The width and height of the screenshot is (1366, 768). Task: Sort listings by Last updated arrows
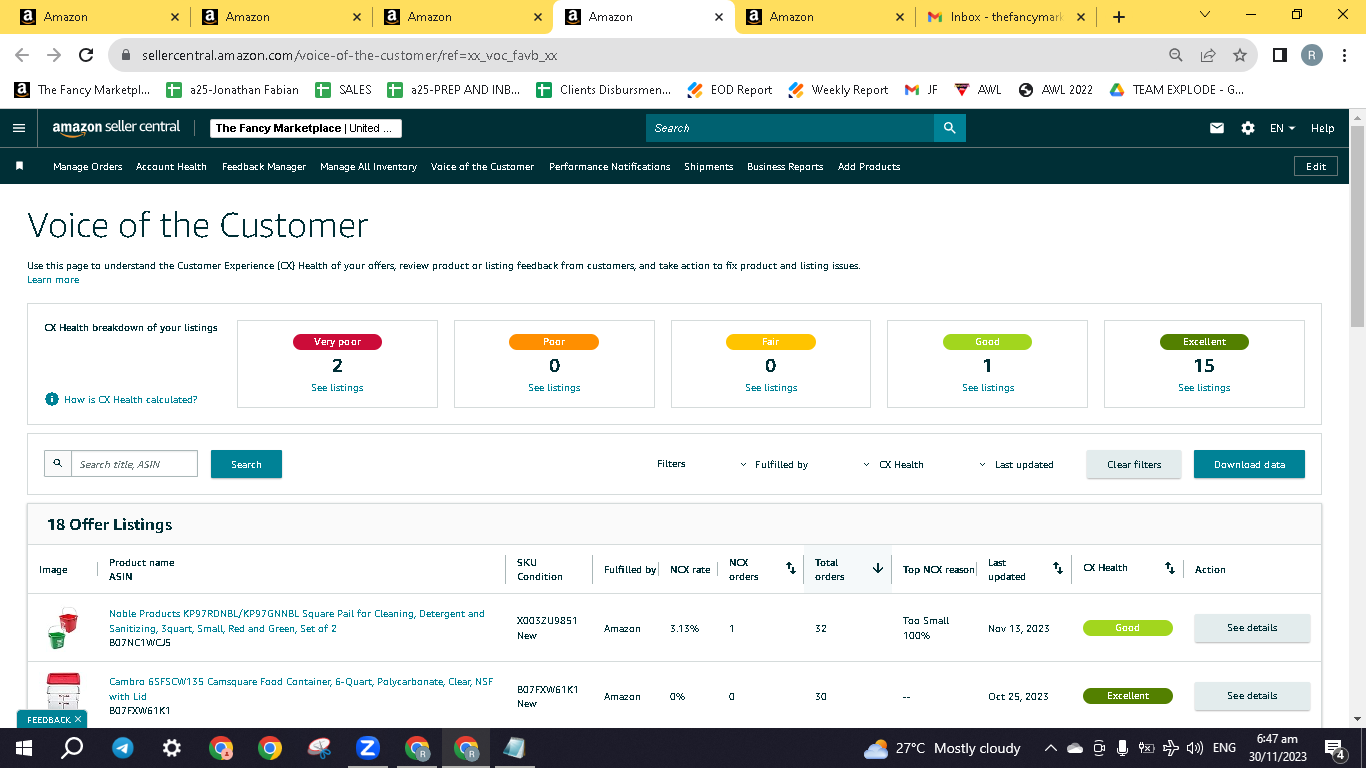point(1058,568)
